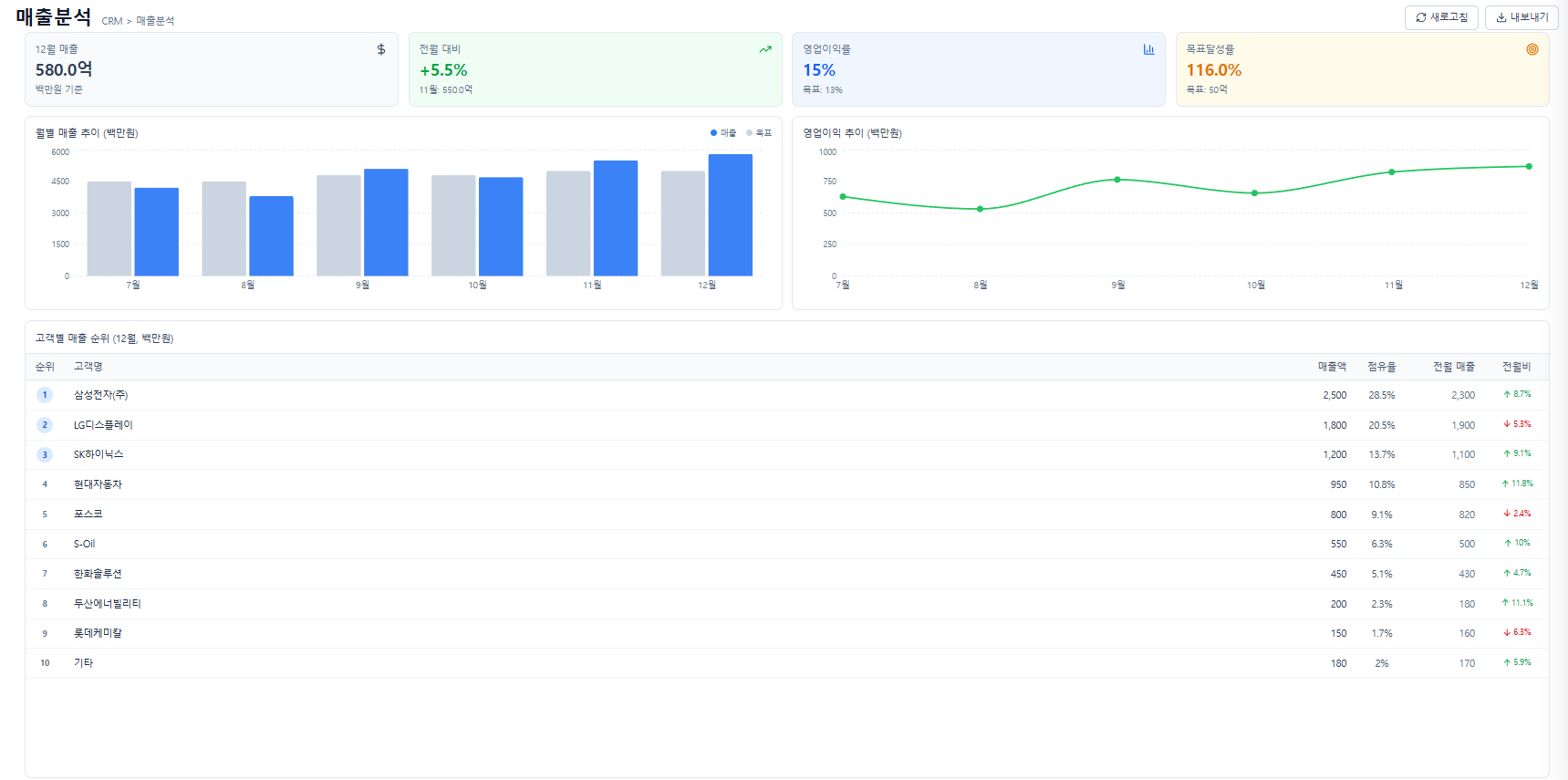
Task: Click the red down arrow beside LG디스플레이 5.3%
Action: coord(1508,424)
